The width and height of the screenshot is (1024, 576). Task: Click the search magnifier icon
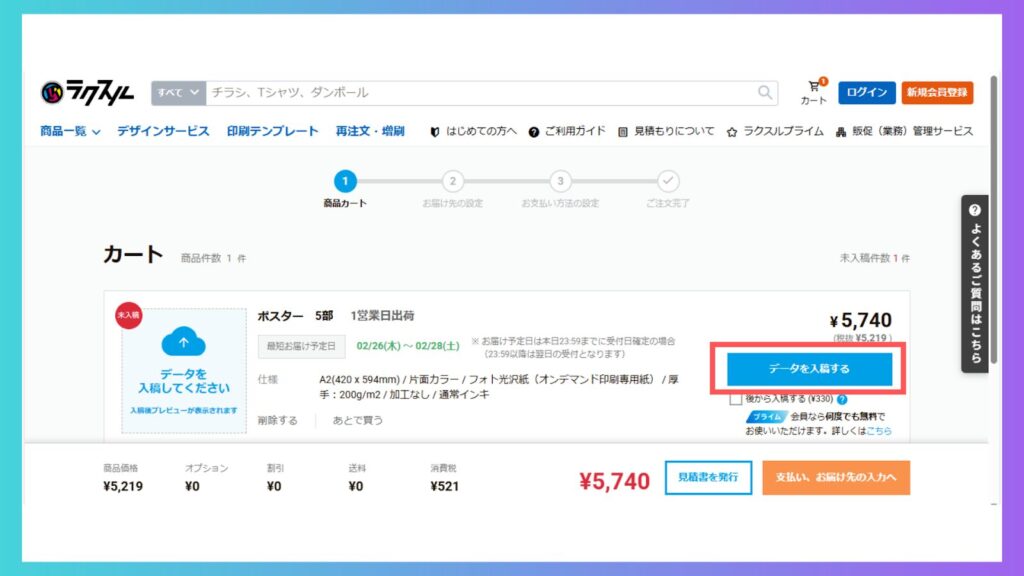coord(766,93)
